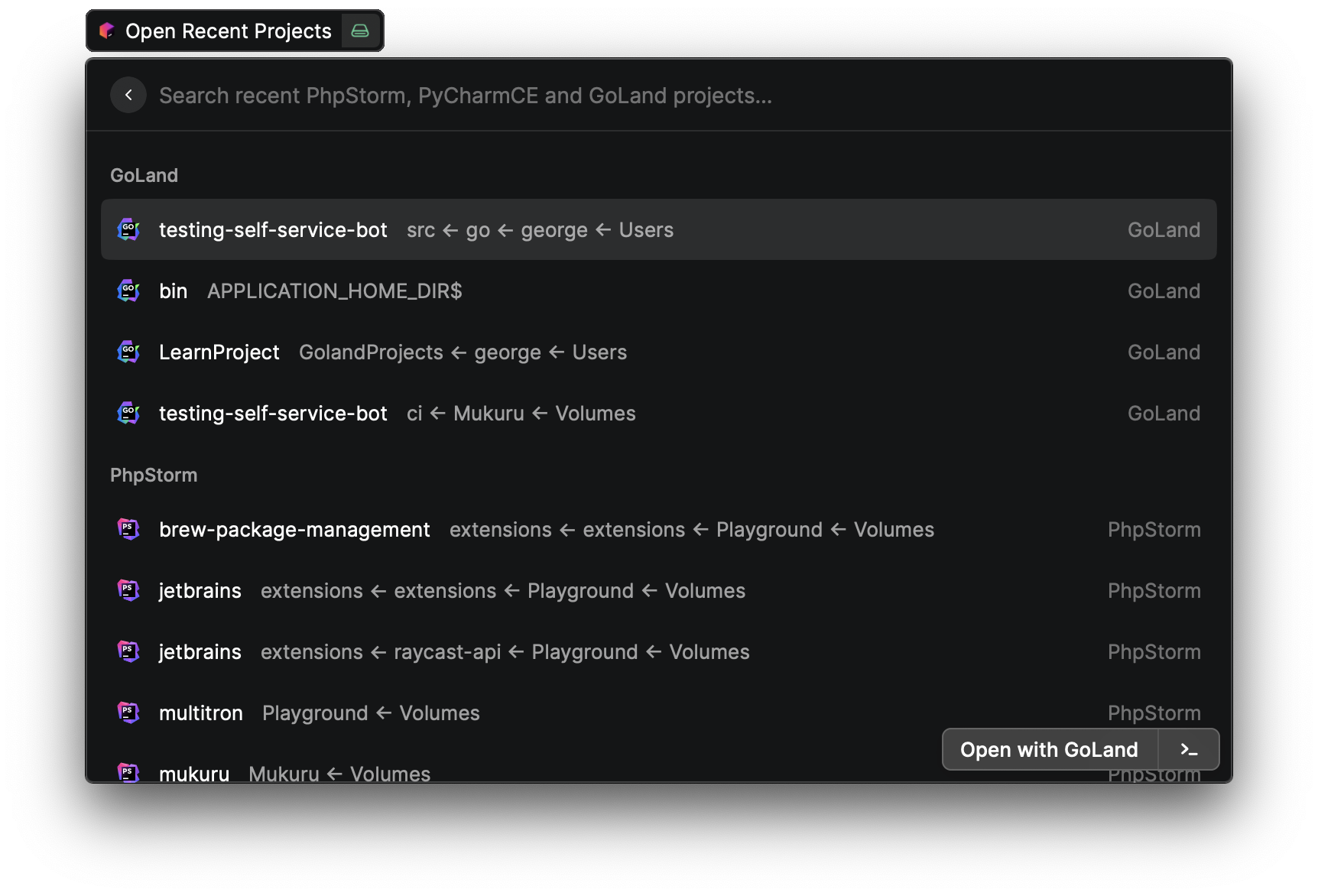The image size is (1318, 896).
Task: Click GoLand icon on the LearnProject row
Action: pyautogui.click(x=128, y=352)
